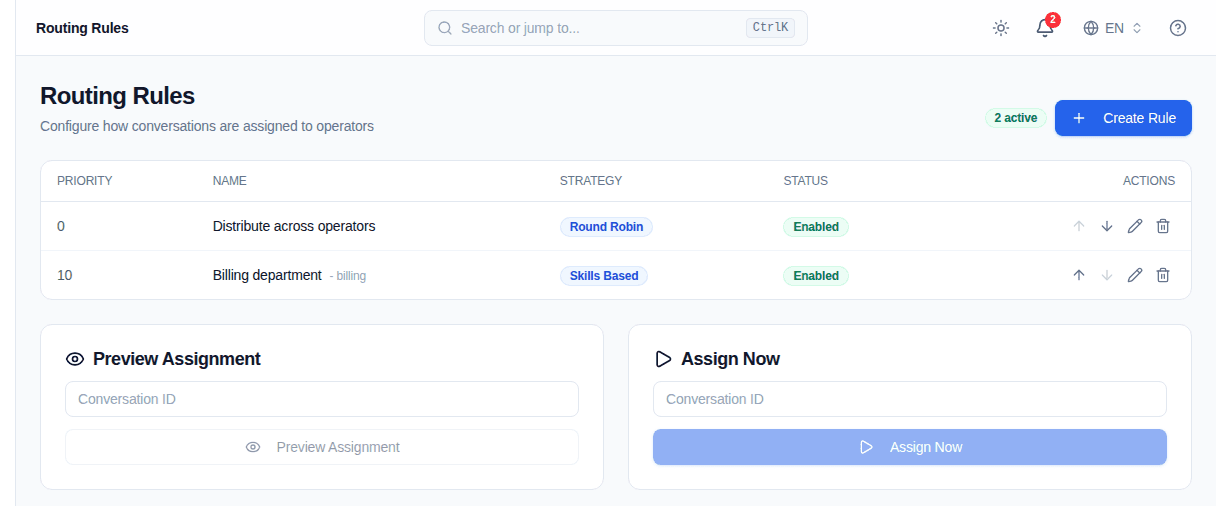Delete the Billing department rule
This screenshot has width=1216, height=506.
pos(1163,275)
